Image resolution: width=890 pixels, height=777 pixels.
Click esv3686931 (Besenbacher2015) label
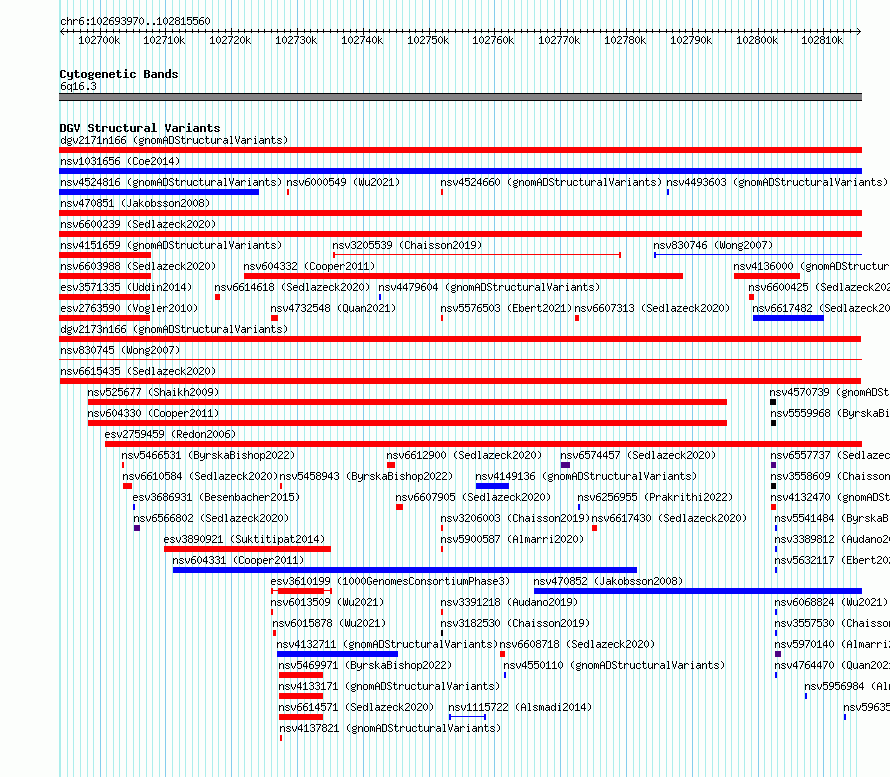(216, 497)
